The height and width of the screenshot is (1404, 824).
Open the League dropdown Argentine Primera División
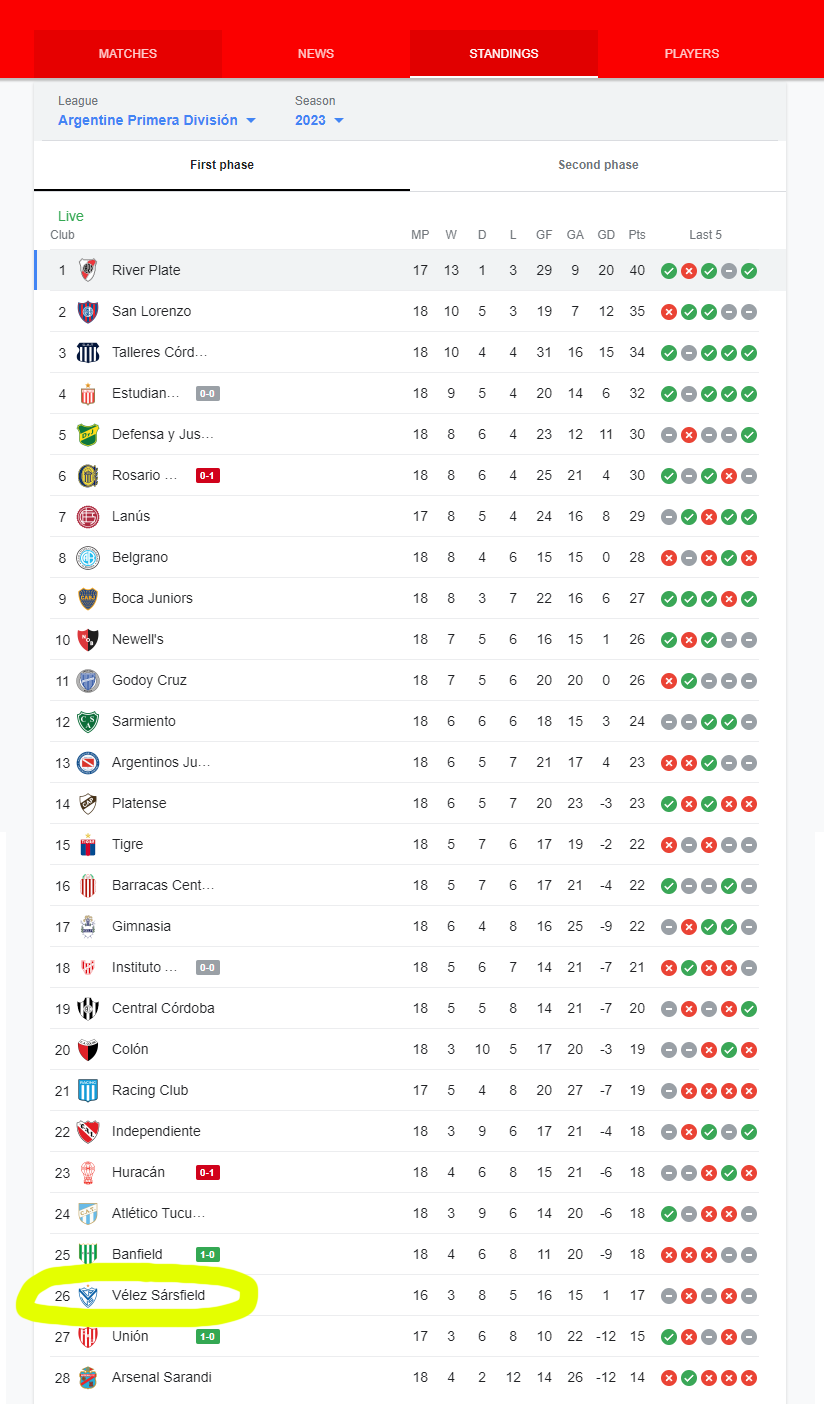157,120
